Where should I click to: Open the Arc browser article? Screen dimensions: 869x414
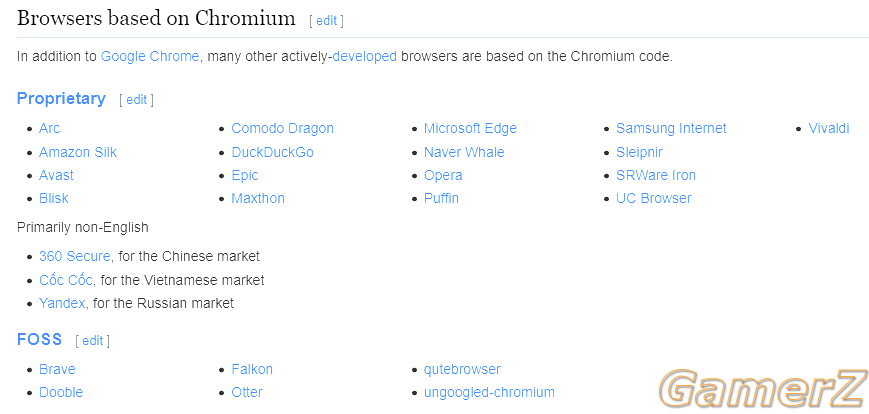click(49, 129)
